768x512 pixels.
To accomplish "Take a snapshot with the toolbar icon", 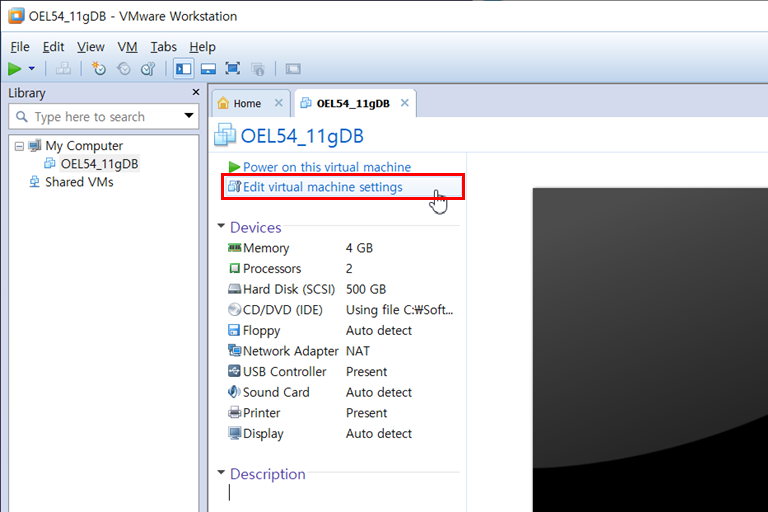I will (98, 69).
